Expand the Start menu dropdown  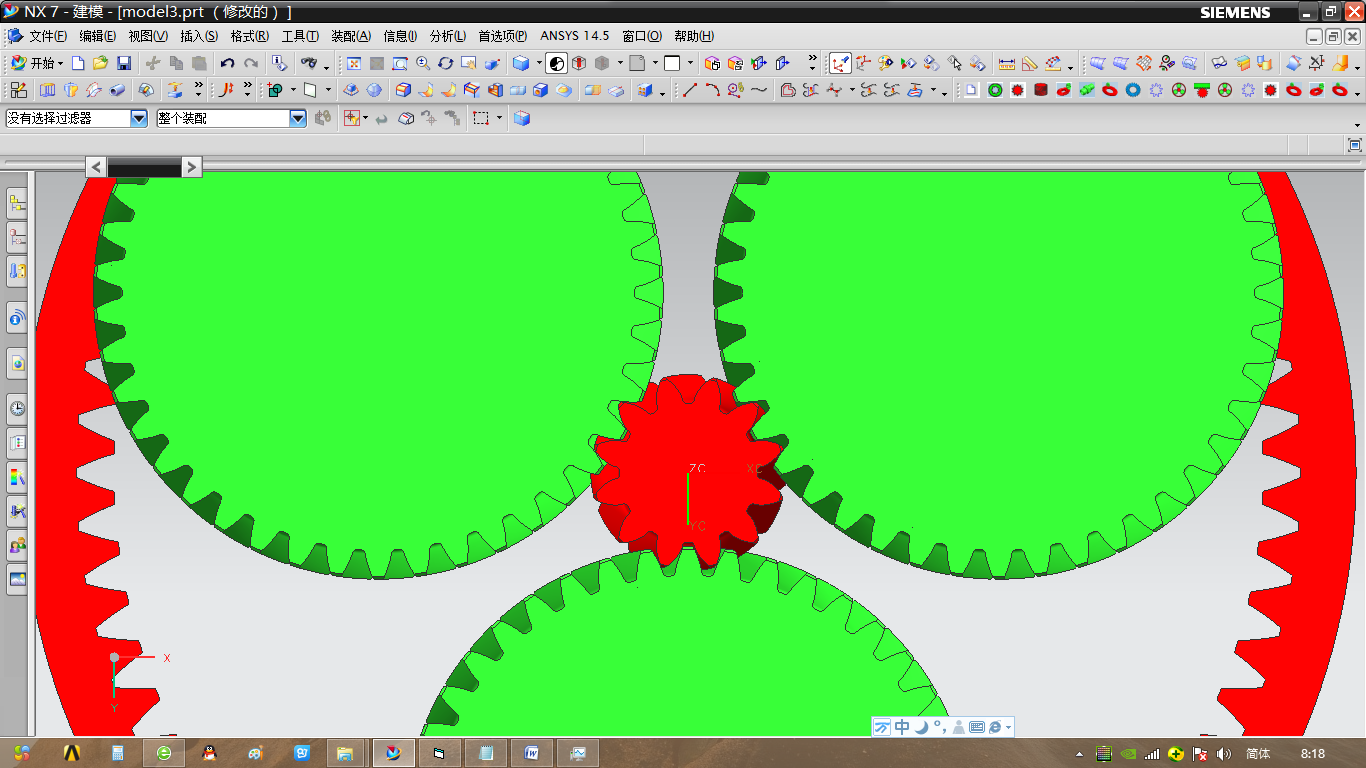pyautogui.click(x=61, y=63)
